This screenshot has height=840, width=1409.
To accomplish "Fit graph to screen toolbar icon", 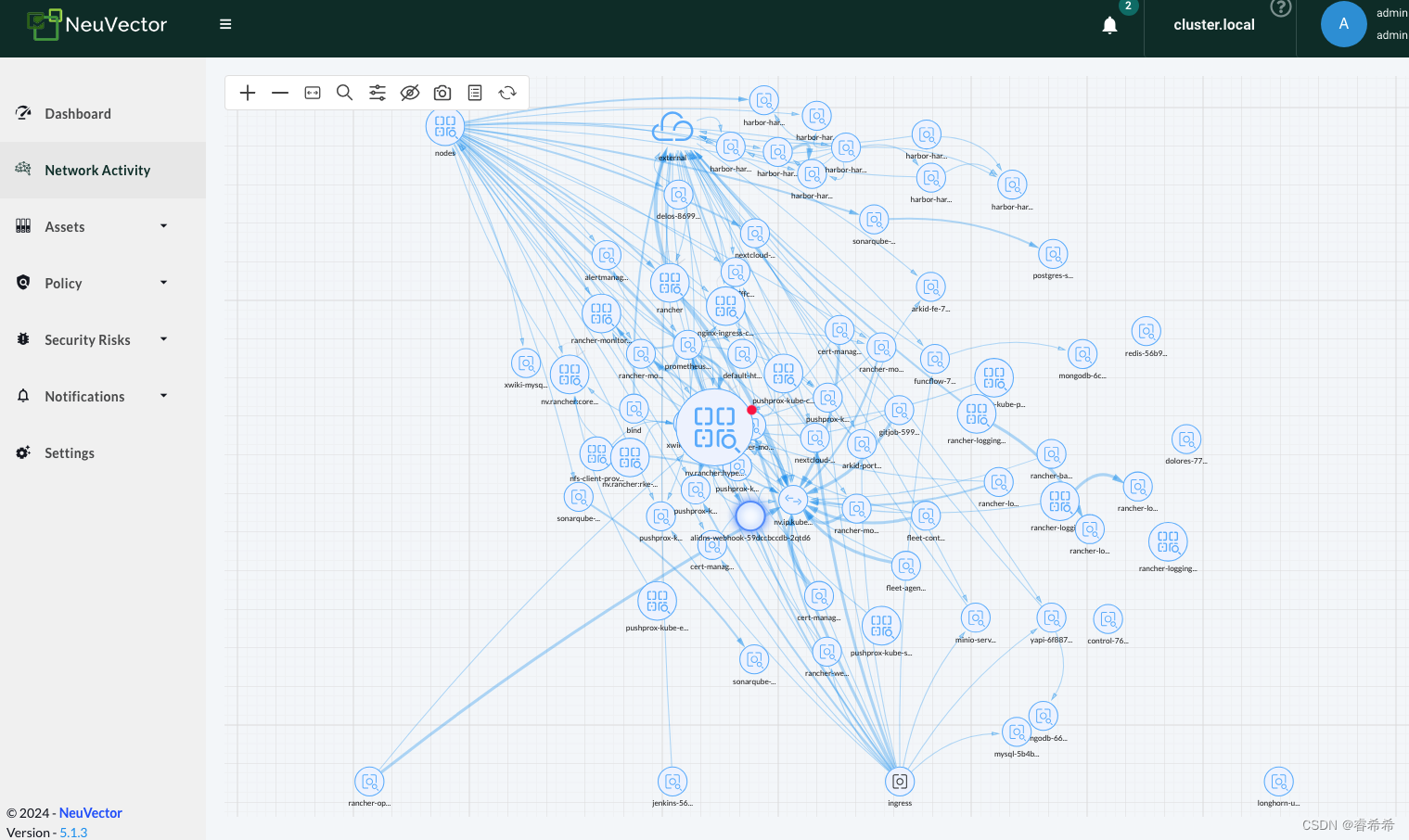I will coord(313,93).
